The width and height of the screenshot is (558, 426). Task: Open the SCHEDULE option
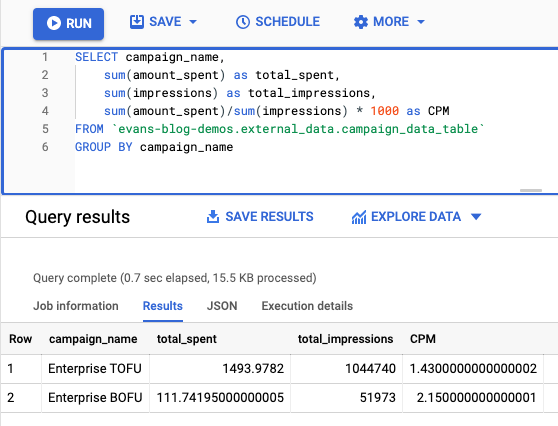(x=278, y=22)
